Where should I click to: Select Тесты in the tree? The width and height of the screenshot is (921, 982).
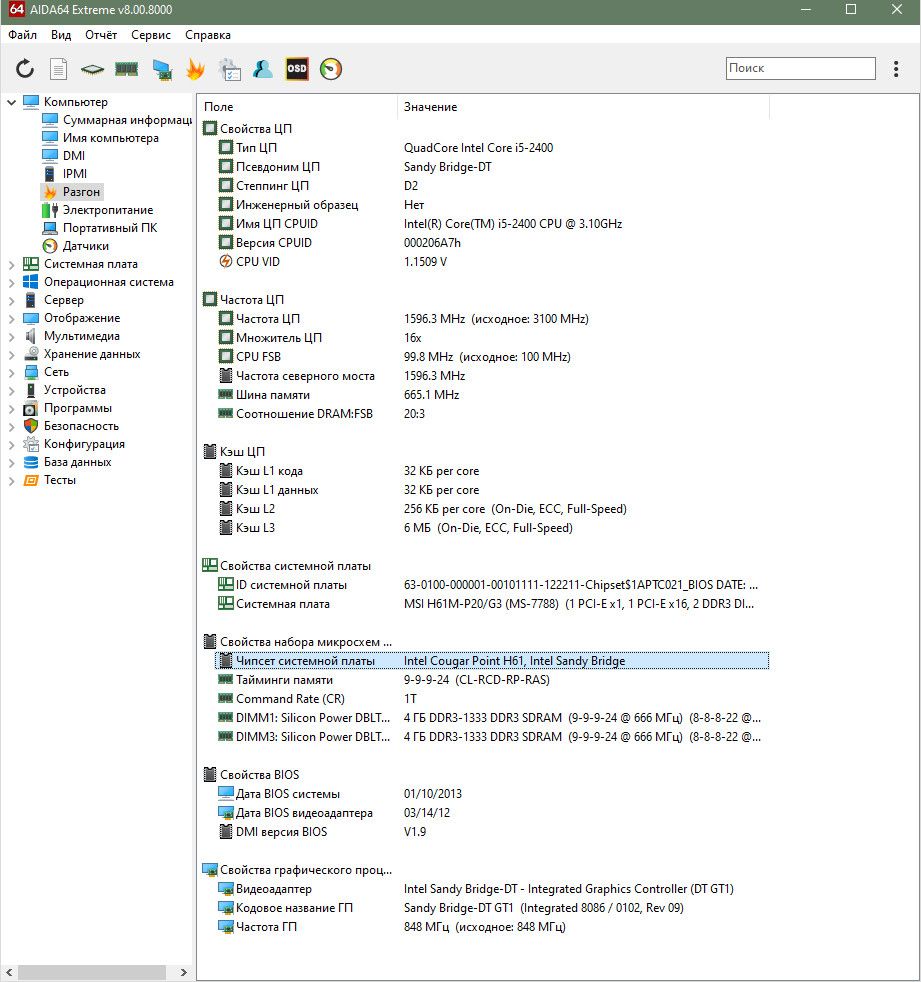tap(49, 480)
